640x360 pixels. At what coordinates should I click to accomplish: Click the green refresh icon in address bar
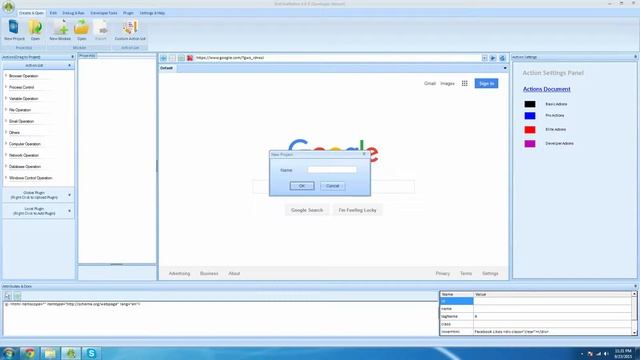pos(181,58)
